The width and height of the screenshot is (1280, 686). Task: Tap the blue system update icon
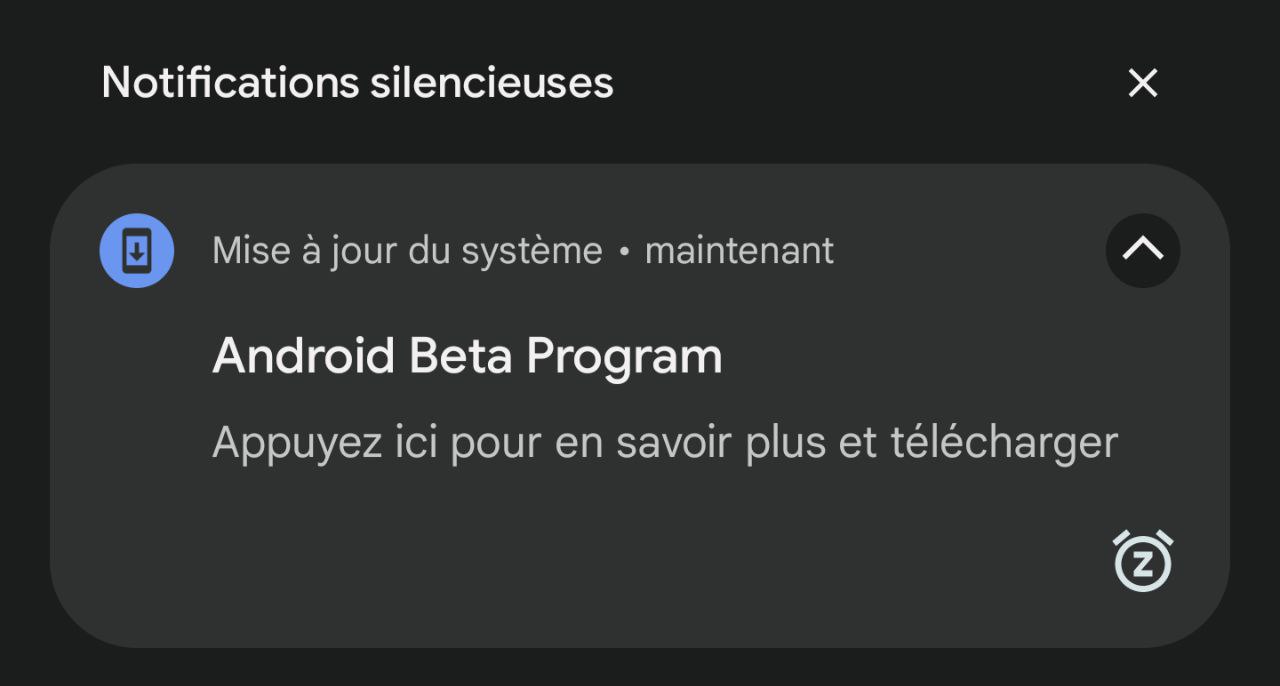coord(137,251)
